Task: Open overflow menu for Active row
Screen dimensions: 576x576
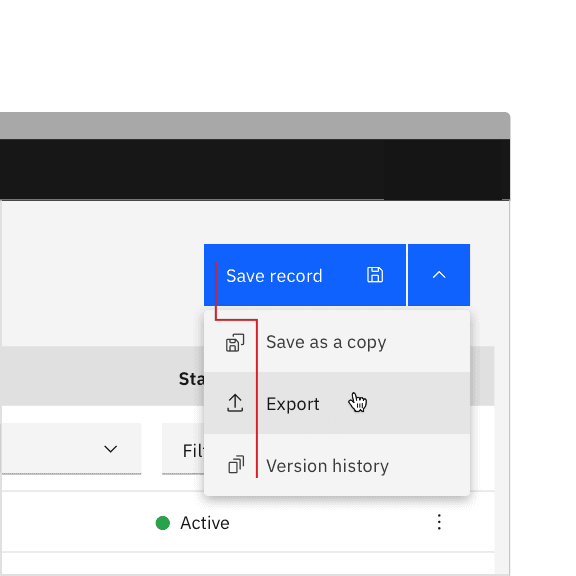Action: [x=439, y=522]
